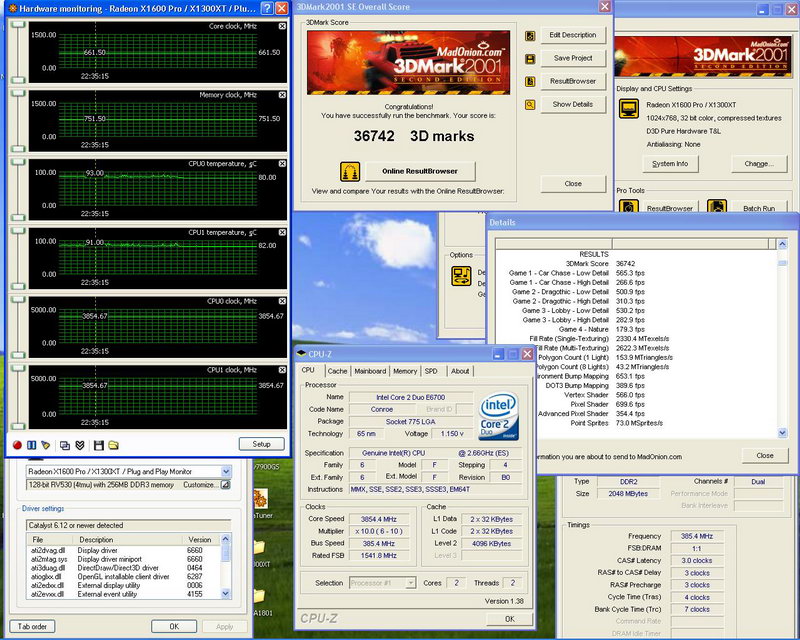
Task: Click the icon beside Edit Description
Action: coord(530,36)
